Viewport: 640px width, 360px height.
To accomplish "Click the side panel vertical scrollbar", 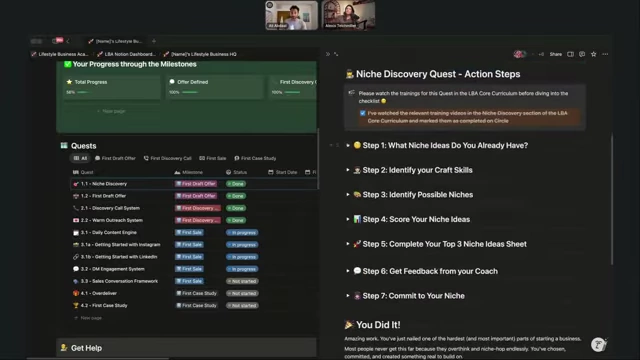I will (611, 200).
